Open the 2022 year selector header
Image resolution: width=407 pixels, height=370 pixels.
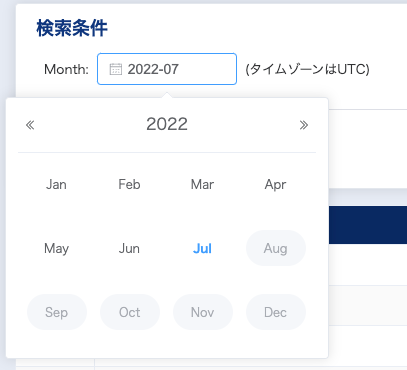pyautogui.click(x=167, y=124)
